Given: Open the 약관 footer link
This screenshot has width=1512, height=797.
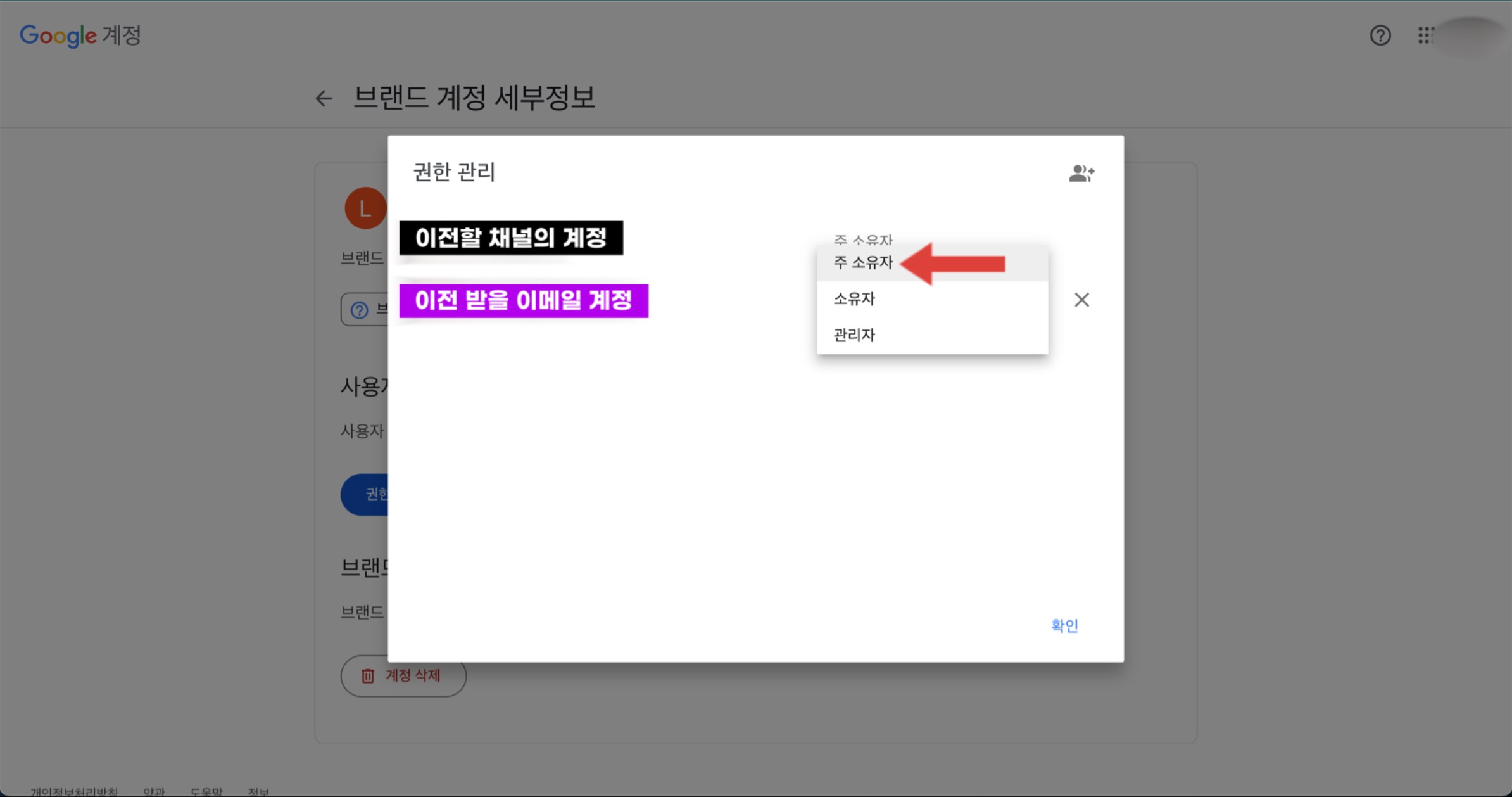Looking at the screenshot, I should (x=154, y=791).
